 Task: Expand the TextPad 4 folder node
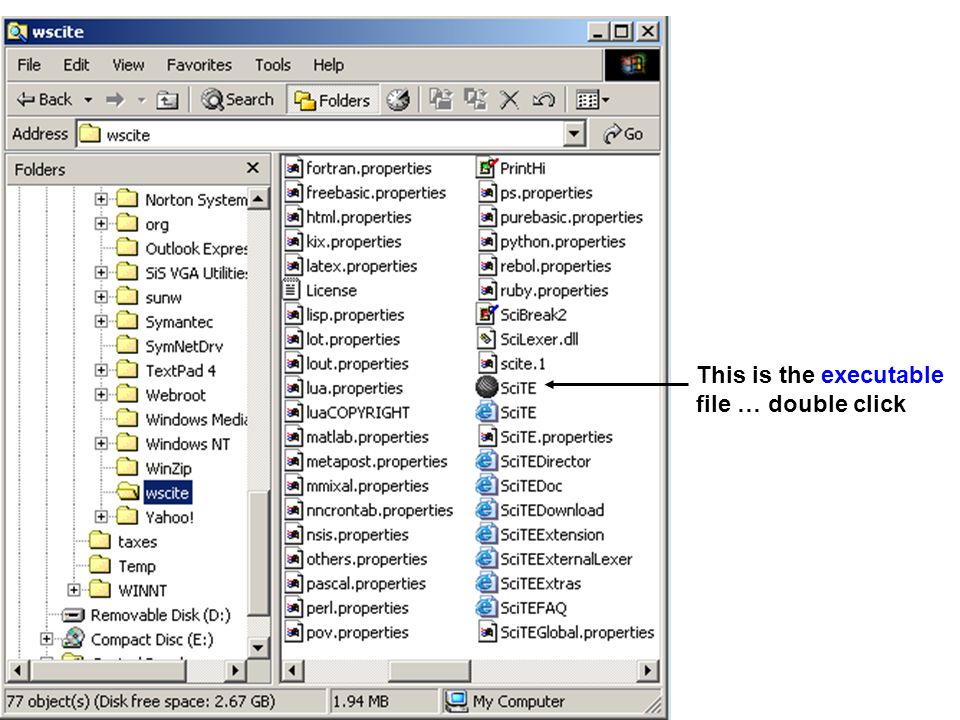[101, 370]
